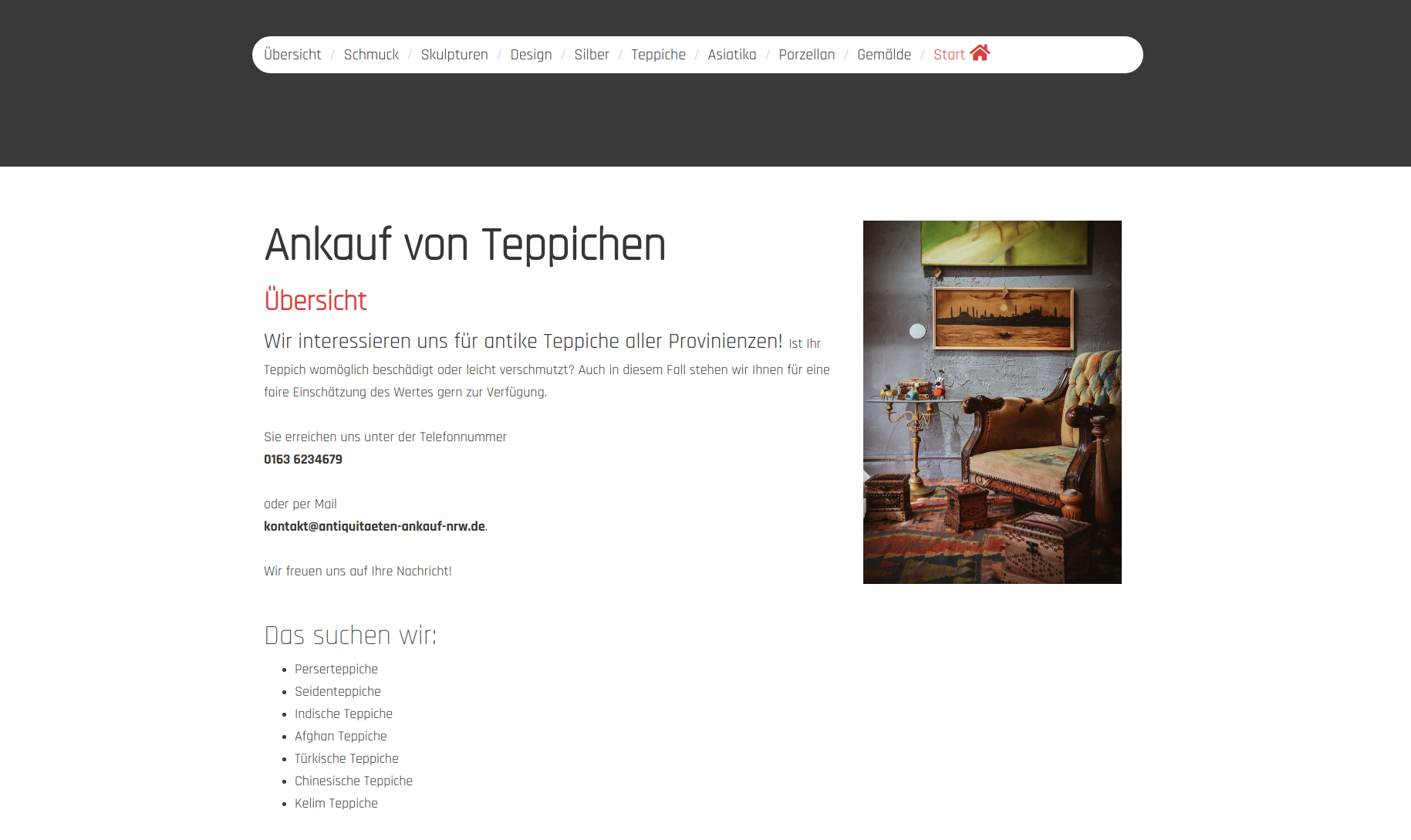Open the Skulpturen page
Viewport: 1411px width, 840px height.
[454, 55]
